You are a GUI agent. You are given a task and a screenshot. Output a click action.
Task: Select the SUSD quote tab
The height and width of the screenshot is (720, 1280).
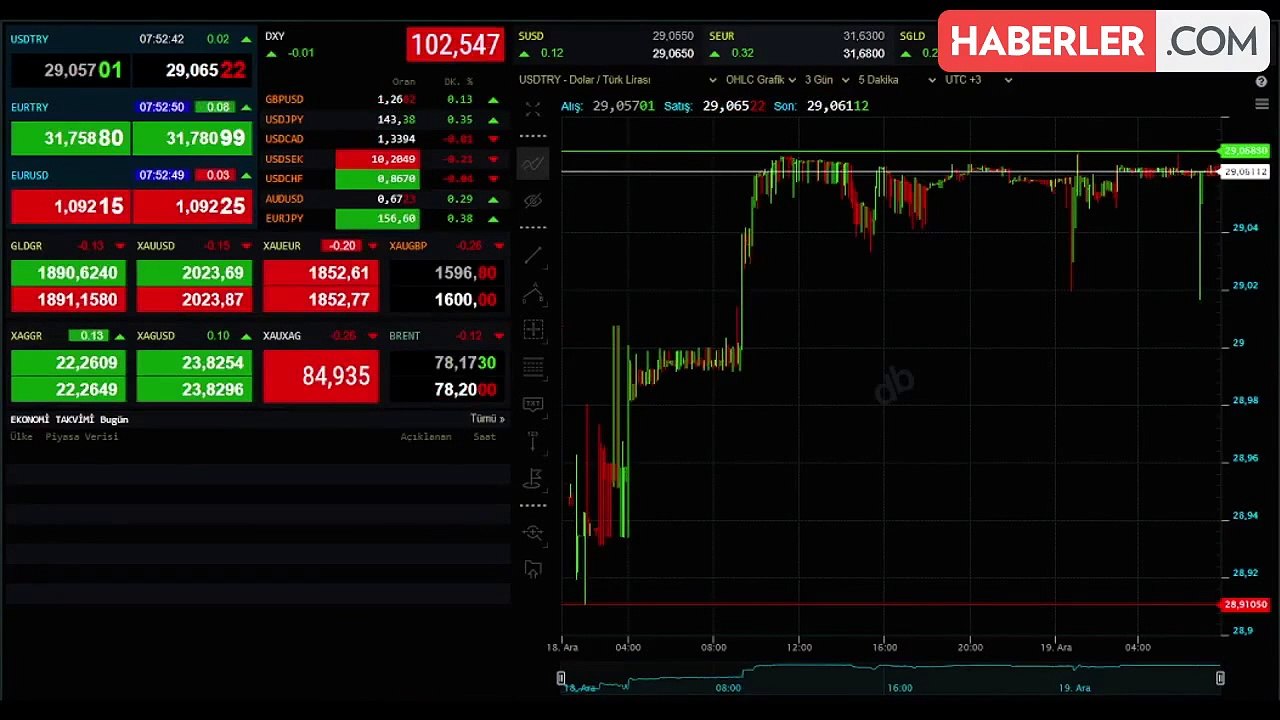[x=606, y=44]
